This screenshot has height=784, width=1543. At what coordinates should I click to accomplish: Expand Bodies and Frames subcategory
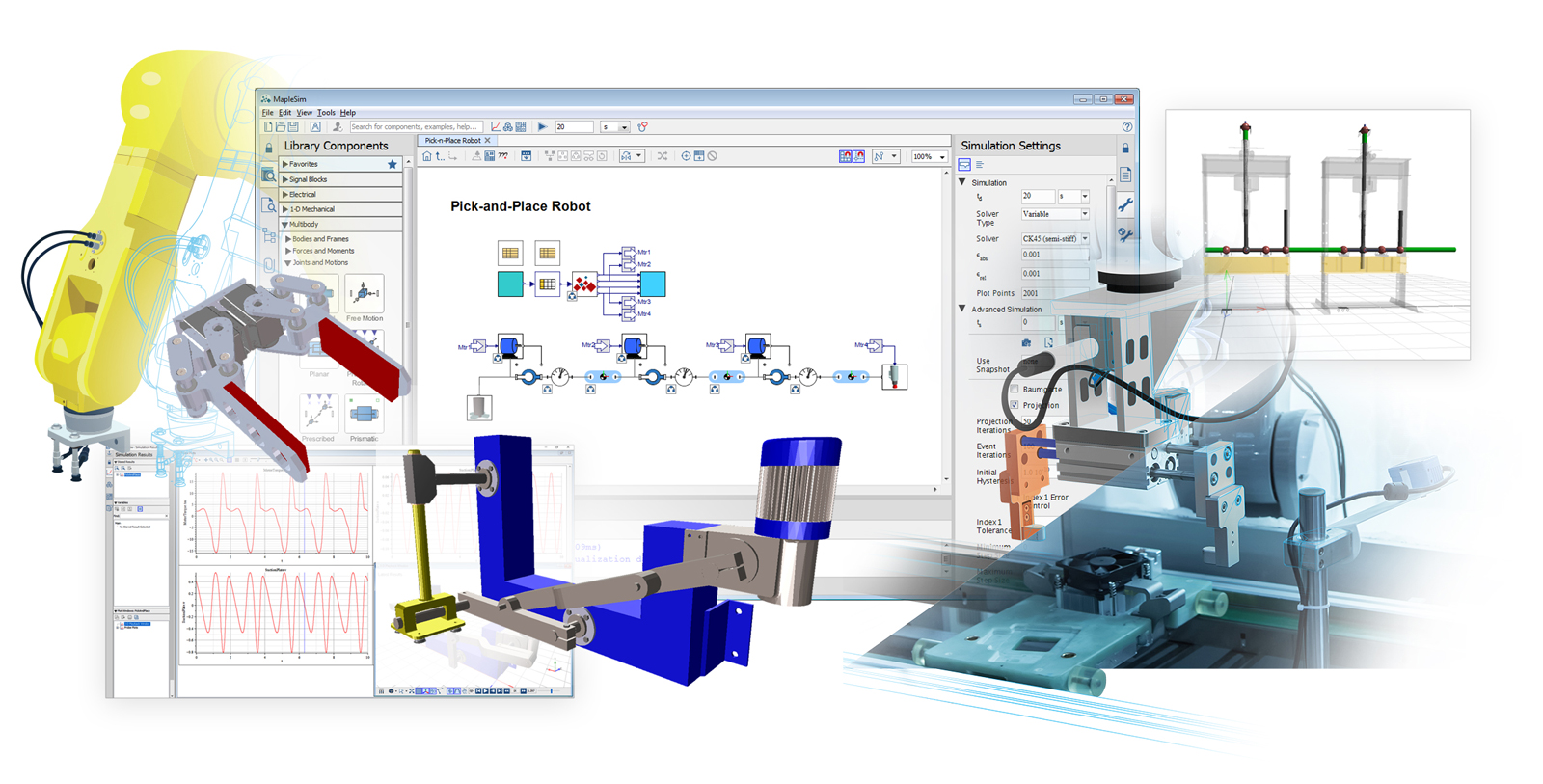click(x=288, y=238)
